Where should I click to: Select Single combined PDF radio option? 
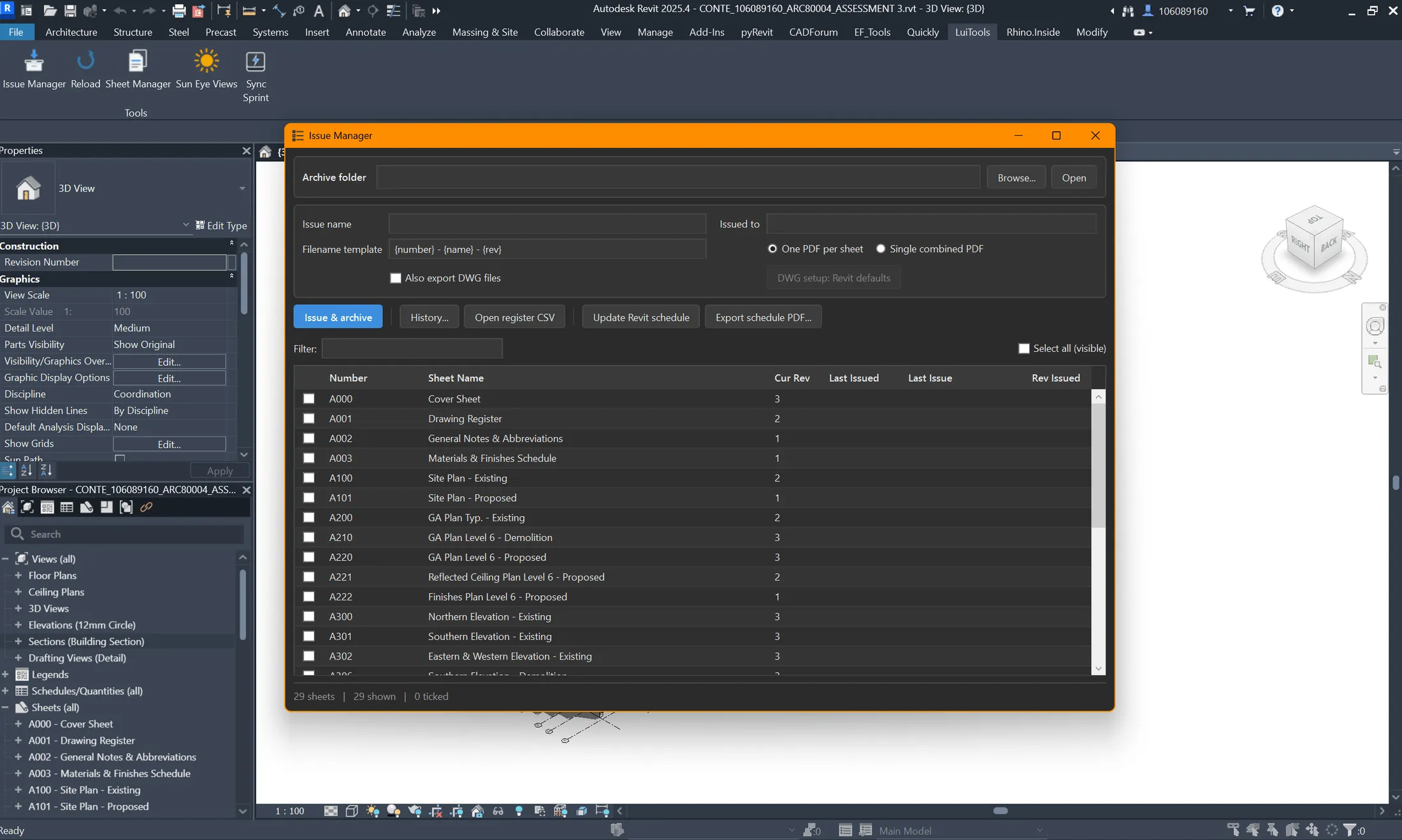(881, 249)
